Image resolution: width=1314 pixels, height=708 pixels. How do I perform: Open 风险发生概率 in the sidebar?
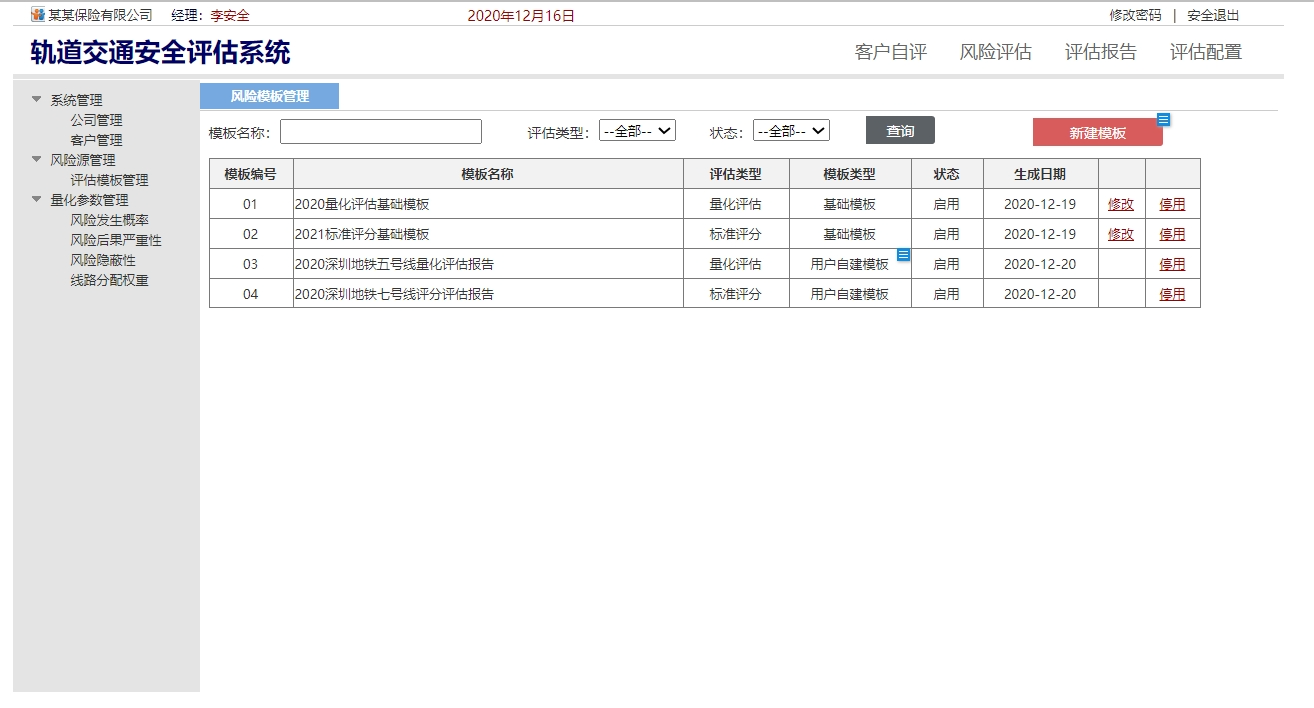click(109, 220)
